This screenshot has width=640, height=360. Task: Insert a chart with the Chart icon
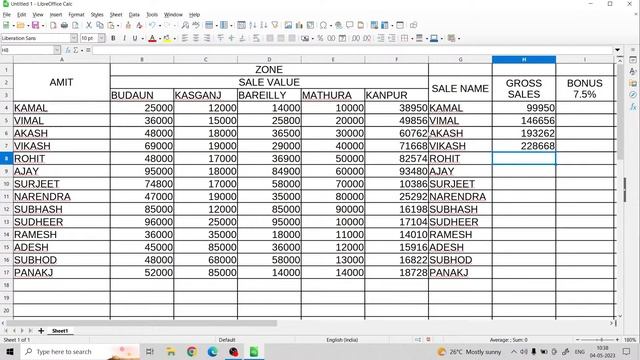[299, 25]
